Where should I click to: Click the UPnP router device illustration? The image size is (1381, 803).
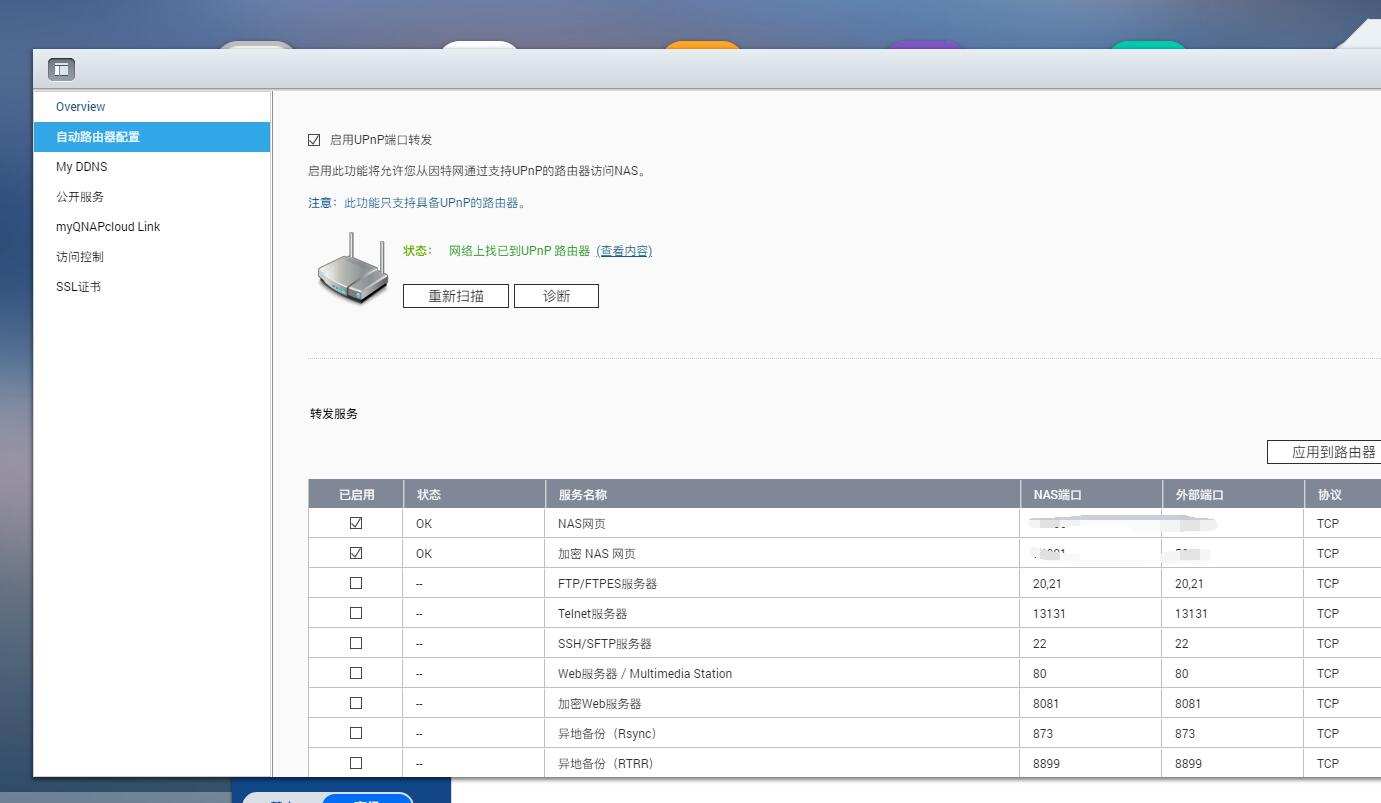[x=352, y=268]
